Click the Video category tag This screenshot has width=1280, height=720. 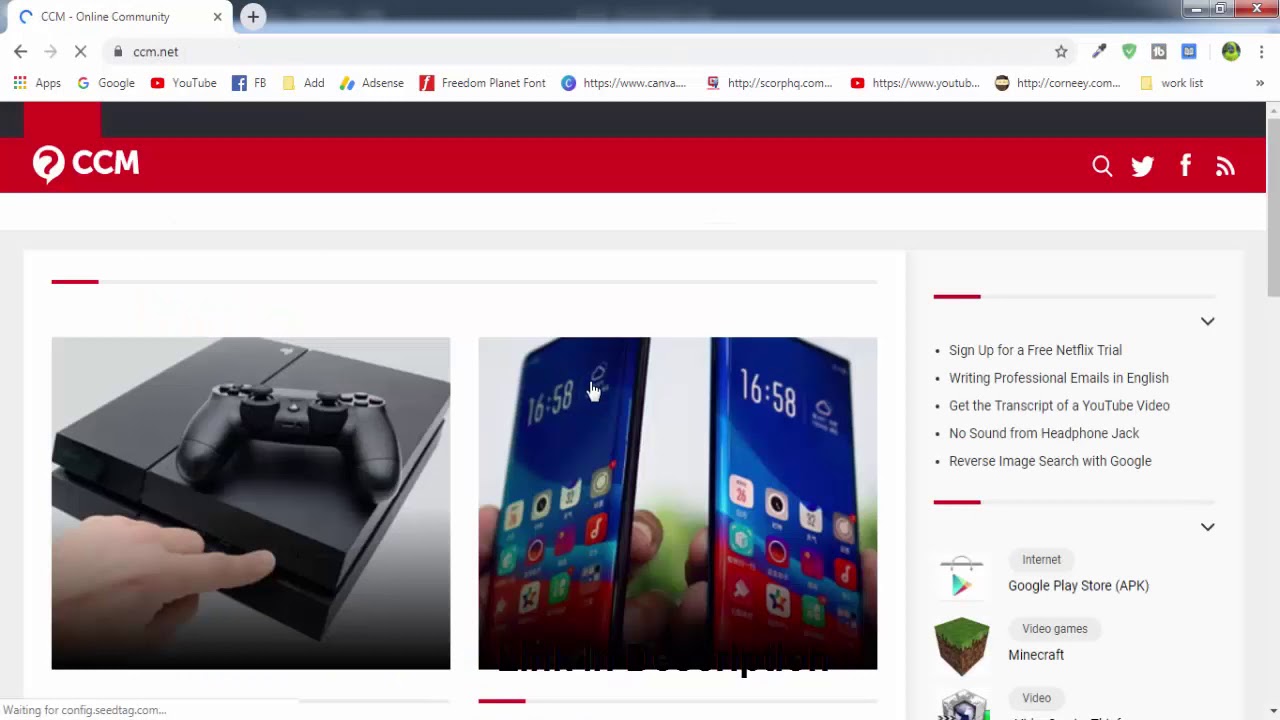tap(1036, 698)
